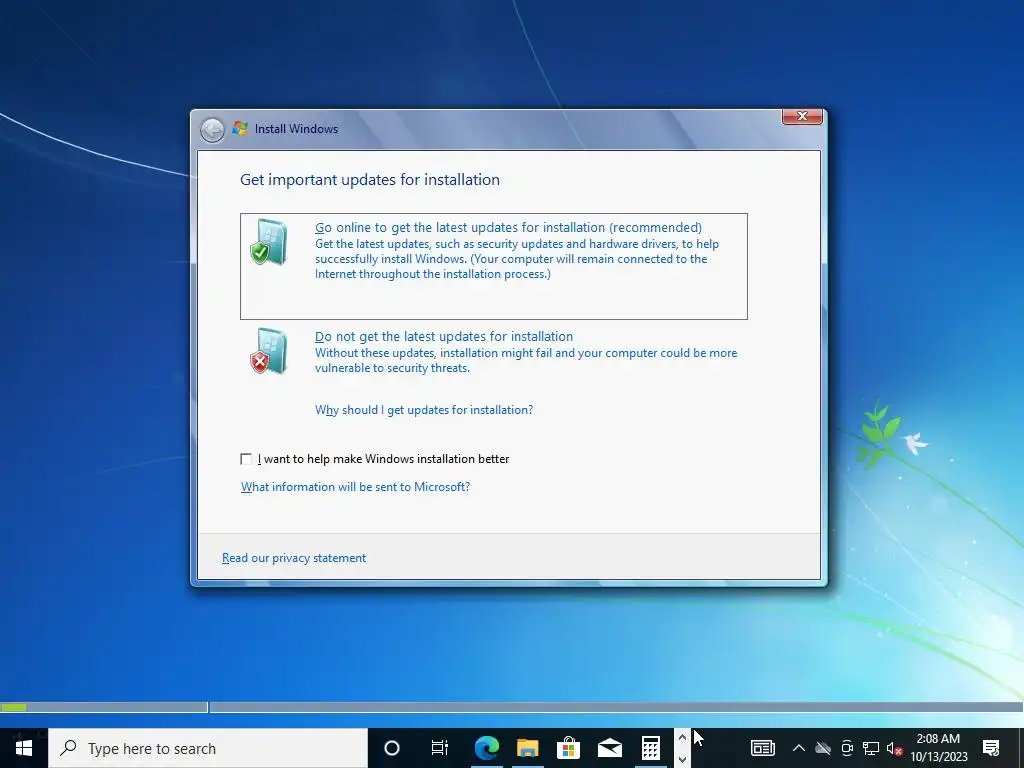
Task: Focus the 'Type here to search' box
Action: pyautogui.click(x=208, y=748)
